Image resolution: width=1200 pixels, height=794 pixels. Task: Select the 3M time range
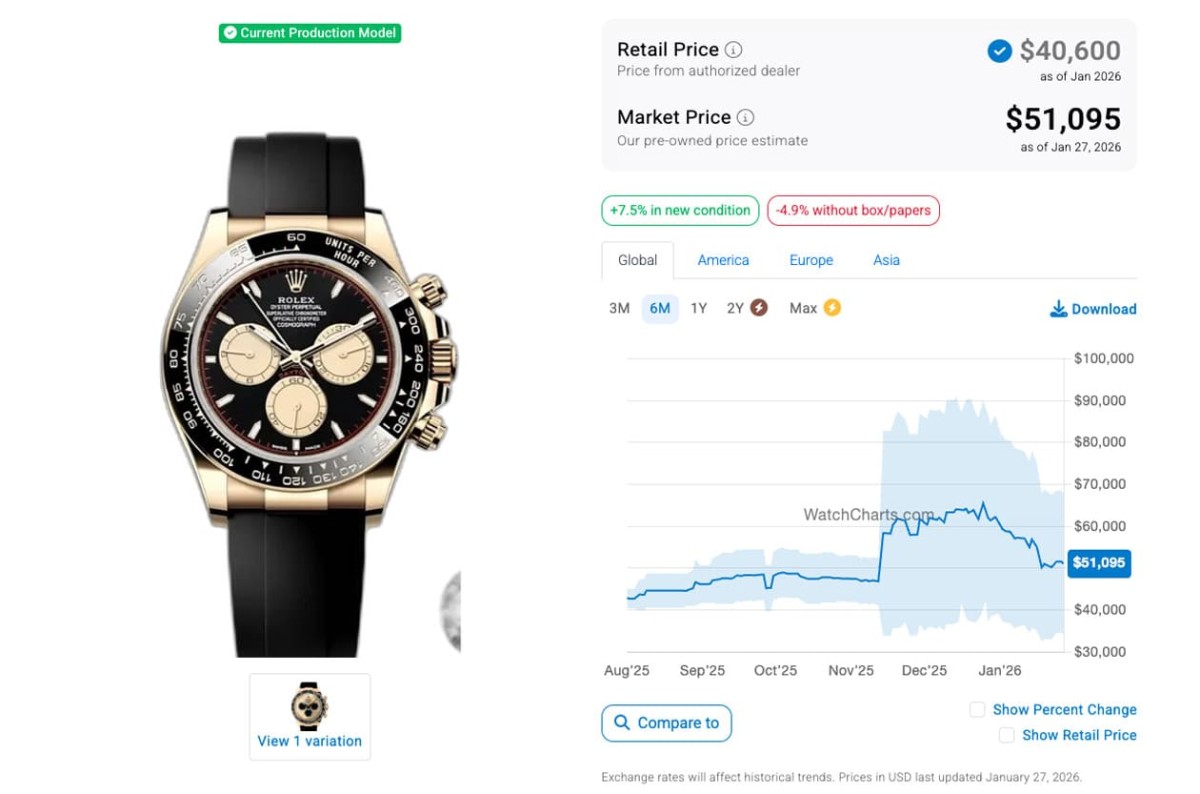(619, 308)
